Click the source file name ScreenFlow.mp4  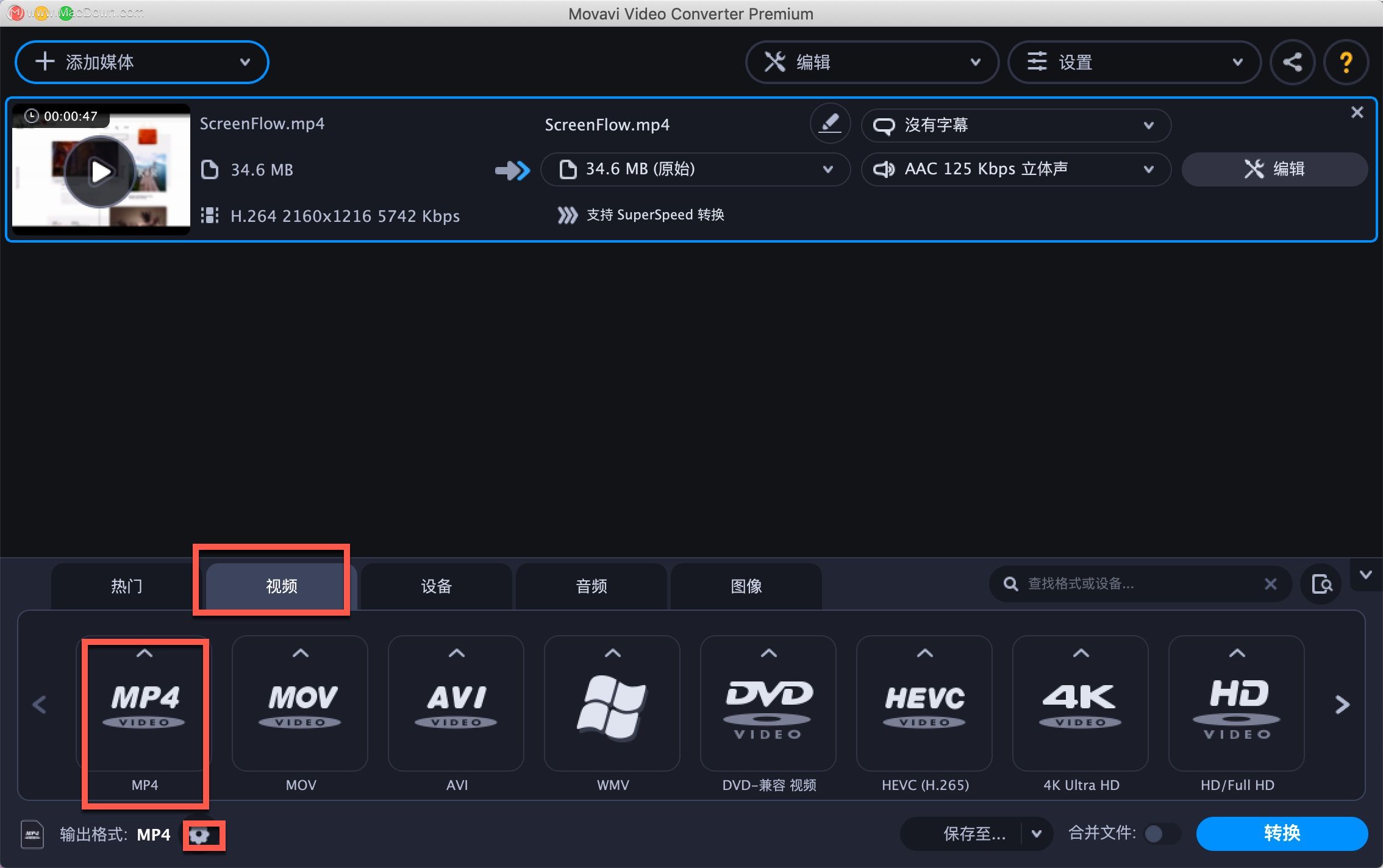click(262, 124)
